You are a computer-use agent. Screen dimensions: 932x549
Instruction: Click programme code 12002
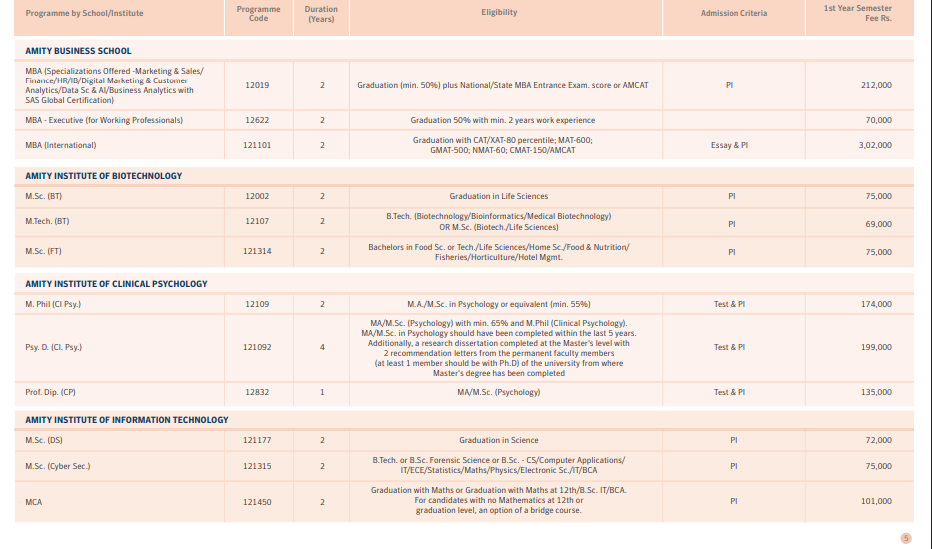(x=257, y=196)
